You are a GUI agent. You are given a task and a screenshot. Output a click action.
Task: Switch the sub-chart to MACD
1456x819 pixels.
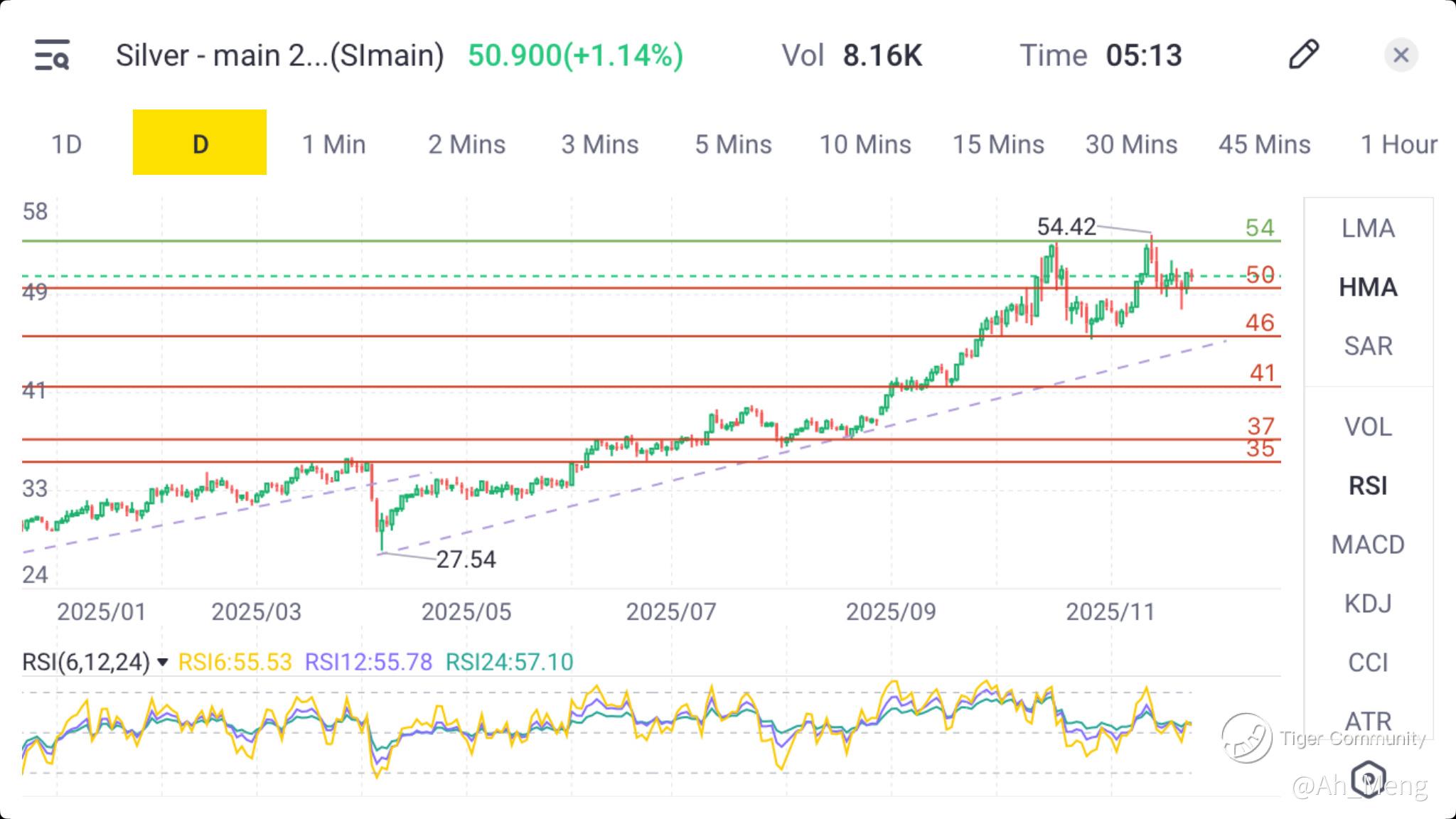(1368, 545)
